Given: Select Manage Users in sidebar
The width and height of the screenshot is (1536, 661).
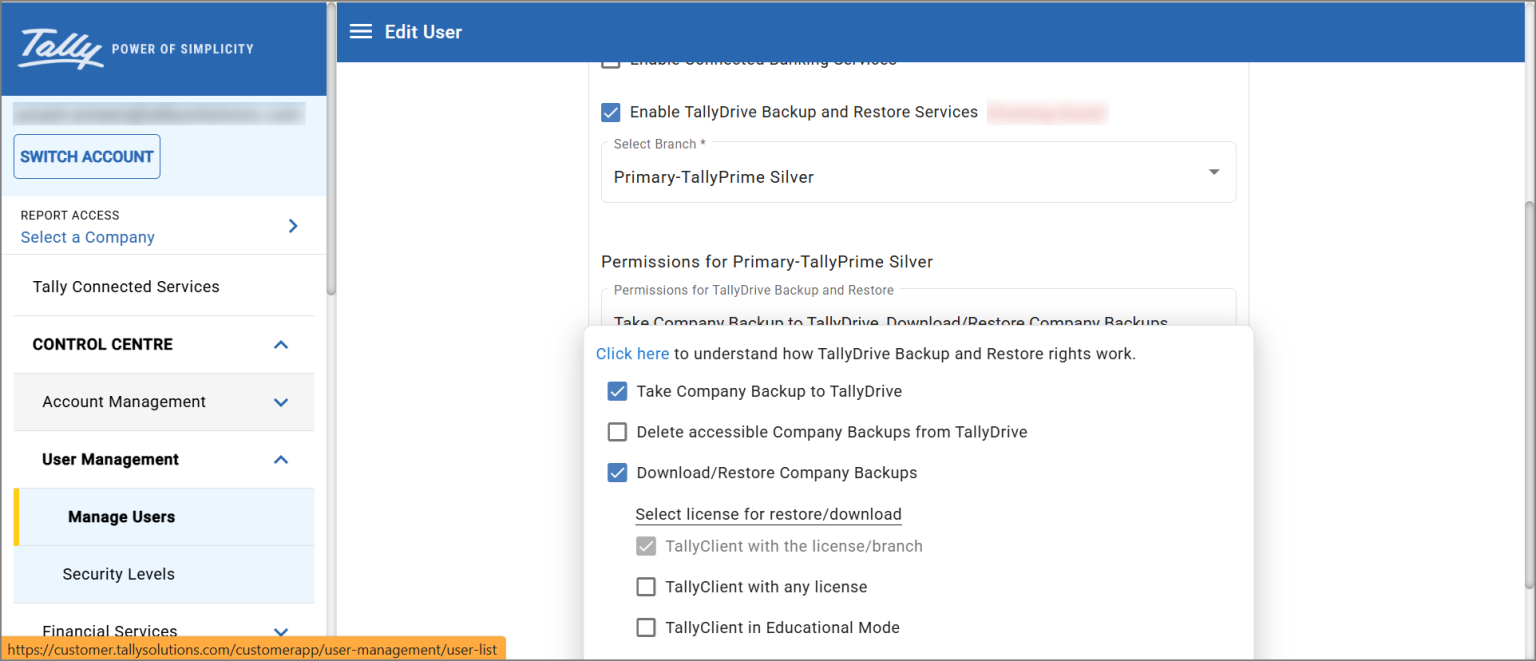Looking at the screenshot, I should click(164, 517).
